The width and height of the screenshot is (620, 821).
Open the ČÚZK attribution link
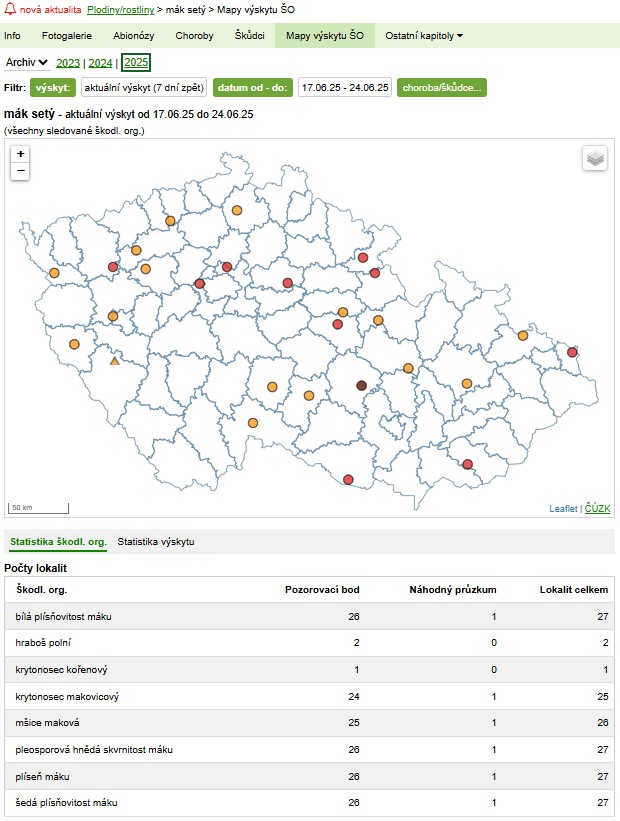[x=597, y=508]
